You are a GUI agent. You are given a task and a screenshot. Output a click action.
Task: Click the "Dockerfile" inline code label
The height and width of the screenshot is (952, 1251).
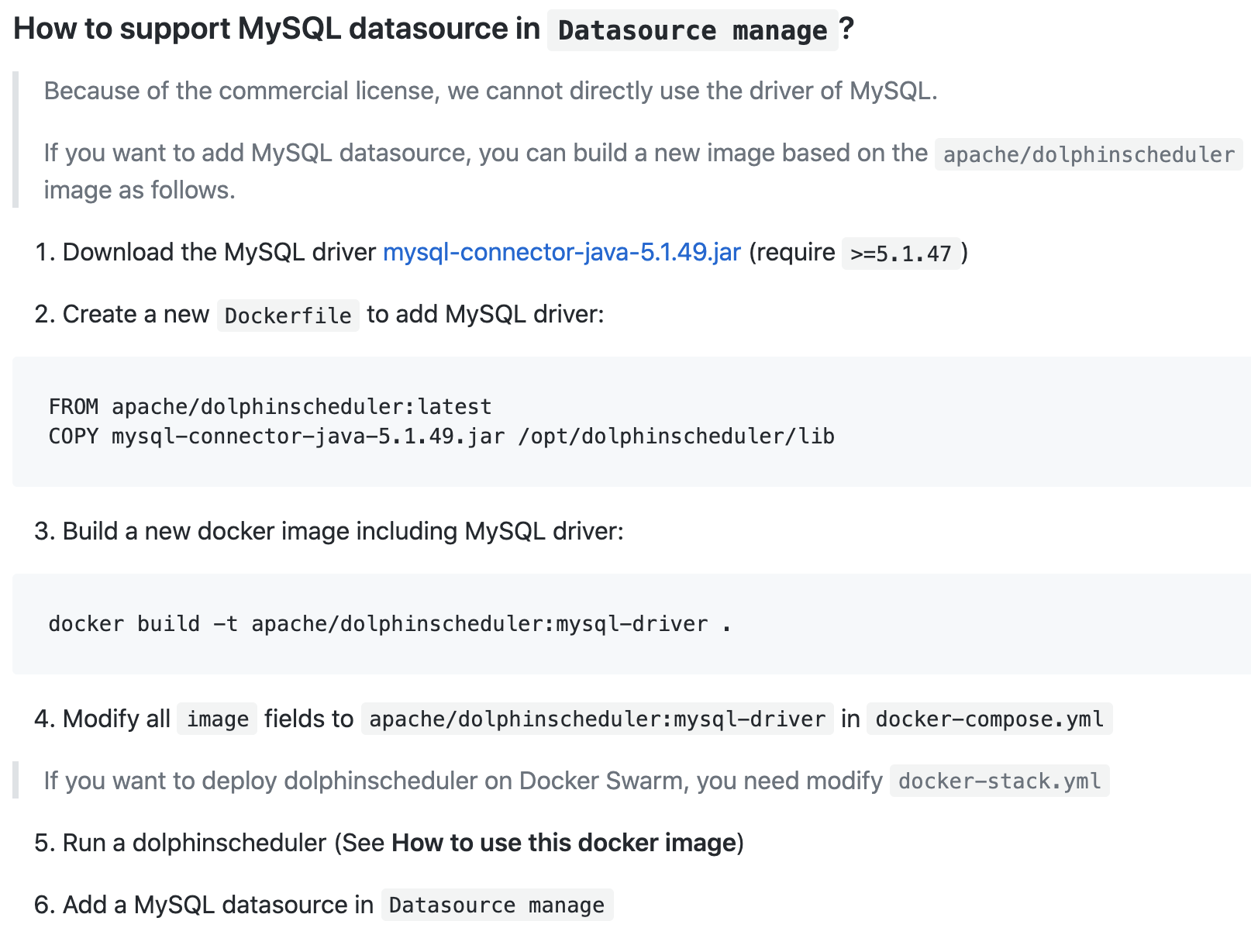click(x=288, y=316)
